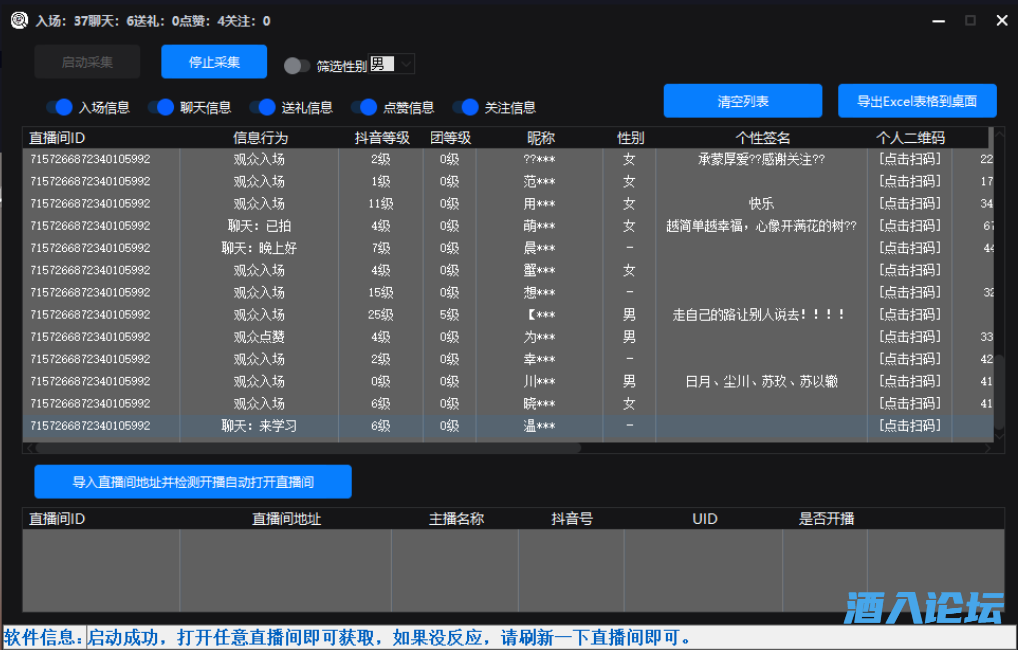
Task: Click the 导入直播间地址 import button
Action: [193, 482]
